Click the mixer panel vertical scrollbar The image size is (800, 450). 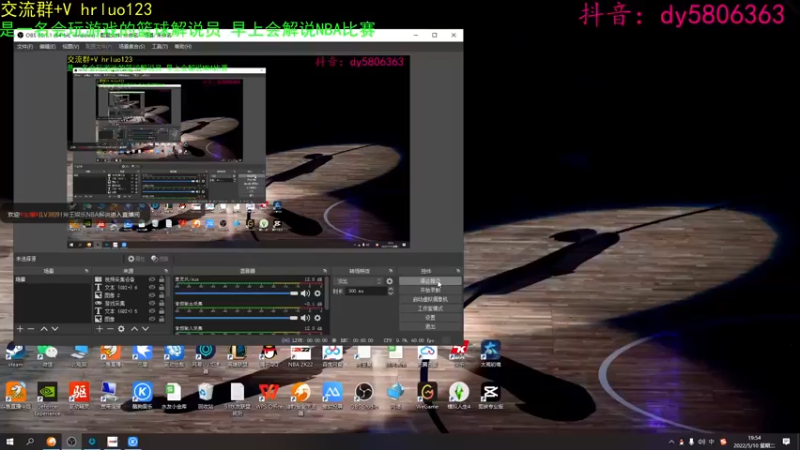327,293
